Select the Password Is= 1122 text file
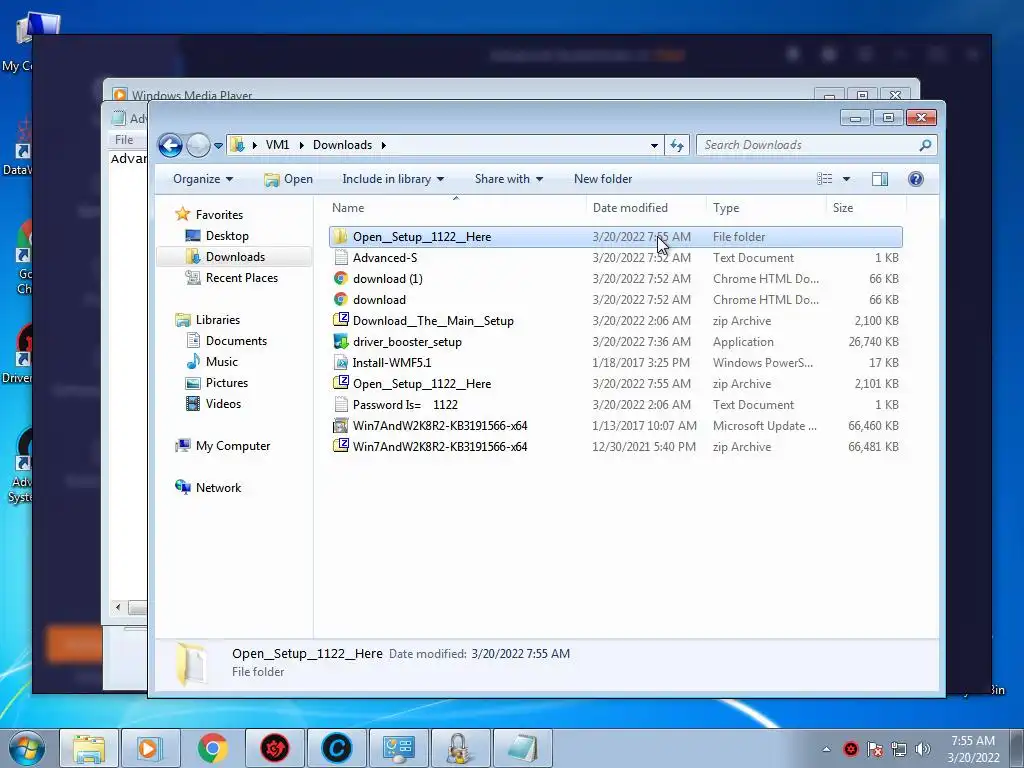This screenshot has height=768, width=1024. [x=616, y=405]
